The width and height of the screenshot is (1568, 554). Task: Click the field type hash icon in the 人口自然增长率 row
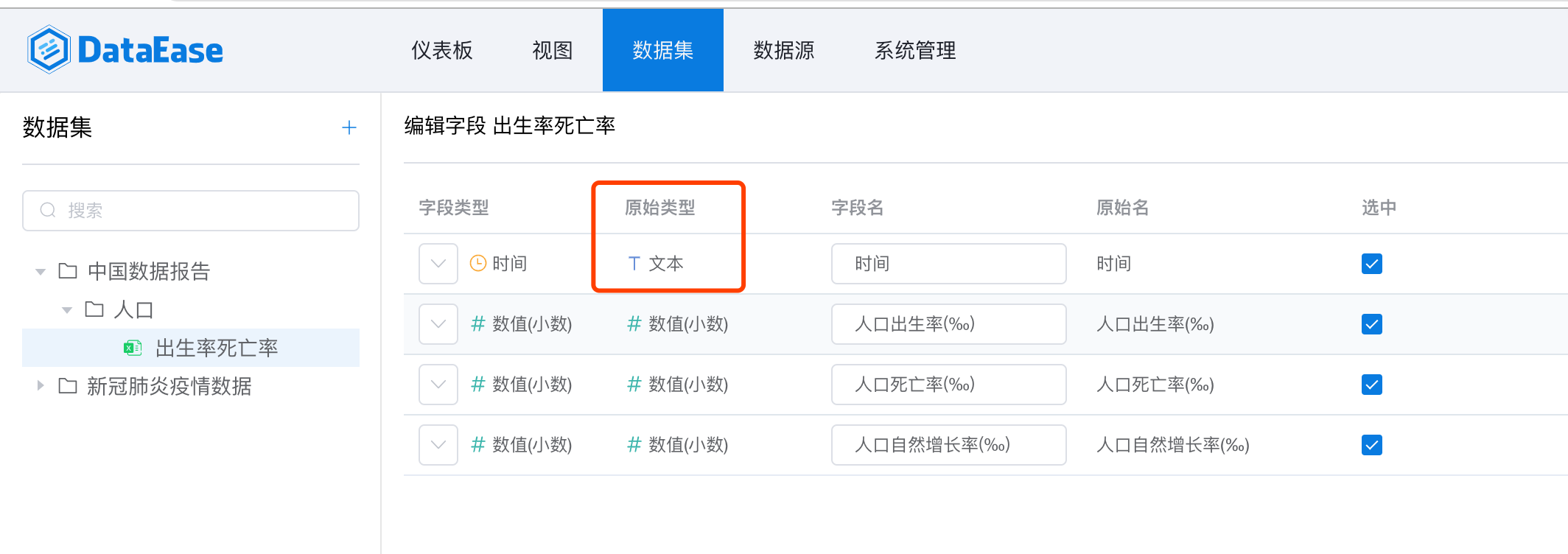pos(478,444)
